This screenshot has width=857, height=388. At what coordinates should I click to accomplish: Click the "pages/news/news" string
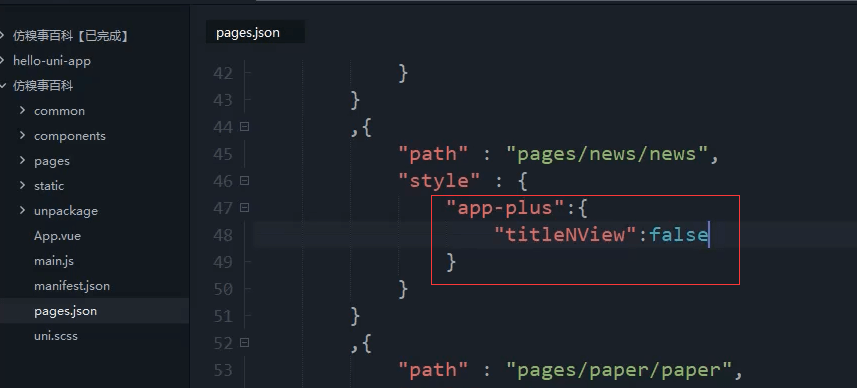pyautogui.click(x=607, y=154)
